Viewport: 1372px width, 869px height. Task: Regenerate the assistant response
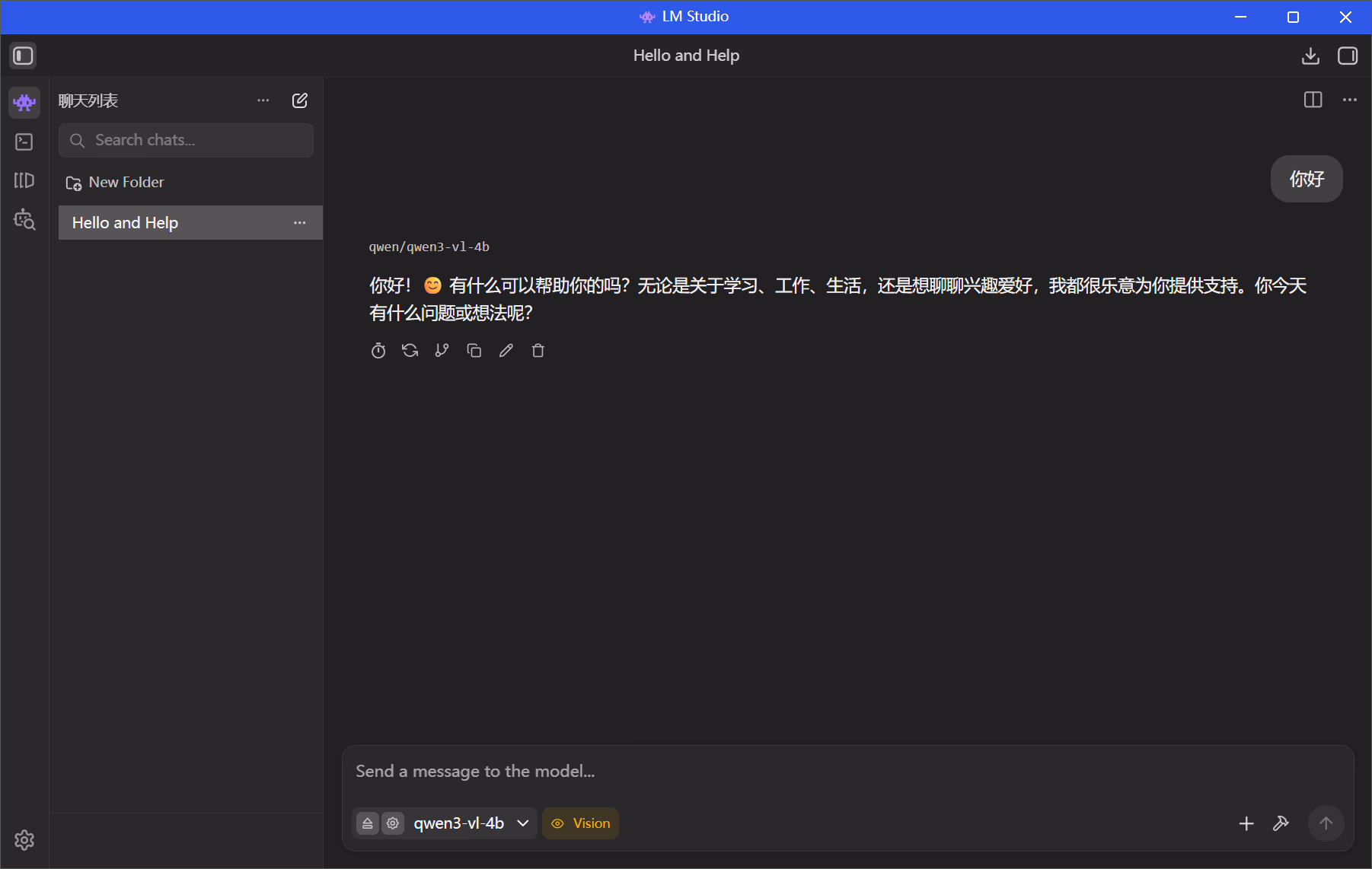pos(410,350)
